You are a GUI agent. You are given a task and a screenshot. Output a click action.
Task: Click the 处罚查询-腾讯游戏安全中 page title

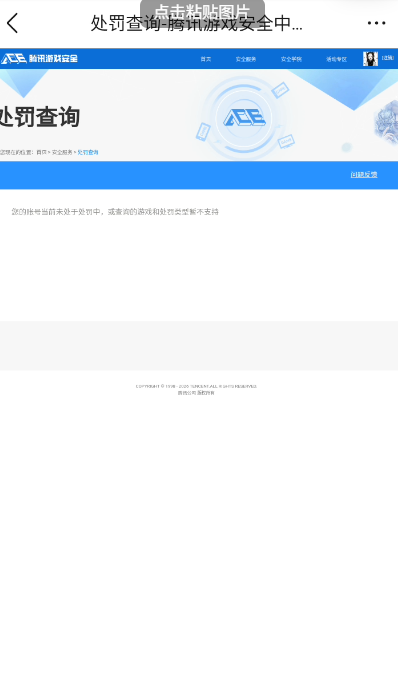(x=197, y=23)
